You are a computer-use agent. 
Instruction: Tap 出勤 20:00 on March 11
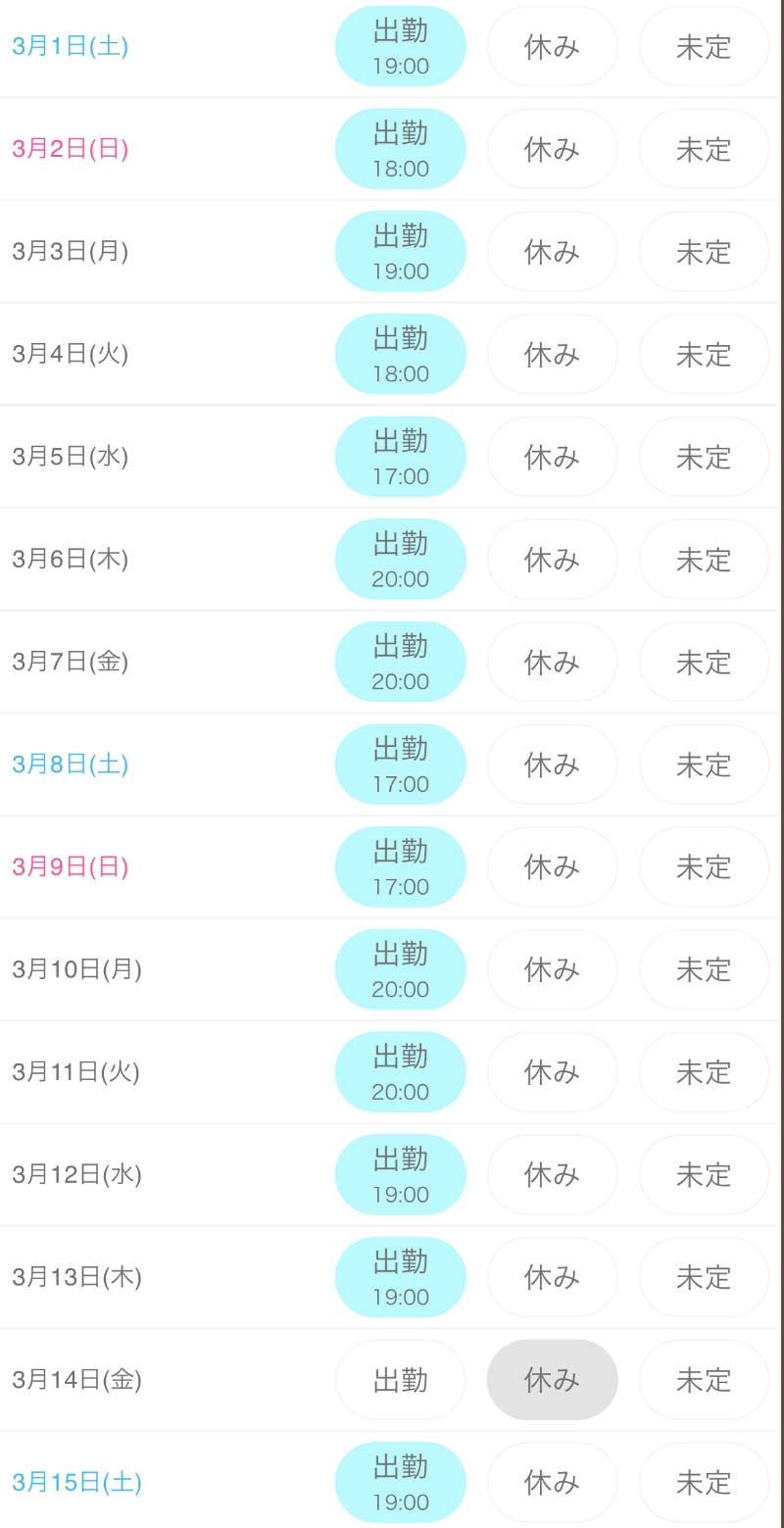(400, 1072)
